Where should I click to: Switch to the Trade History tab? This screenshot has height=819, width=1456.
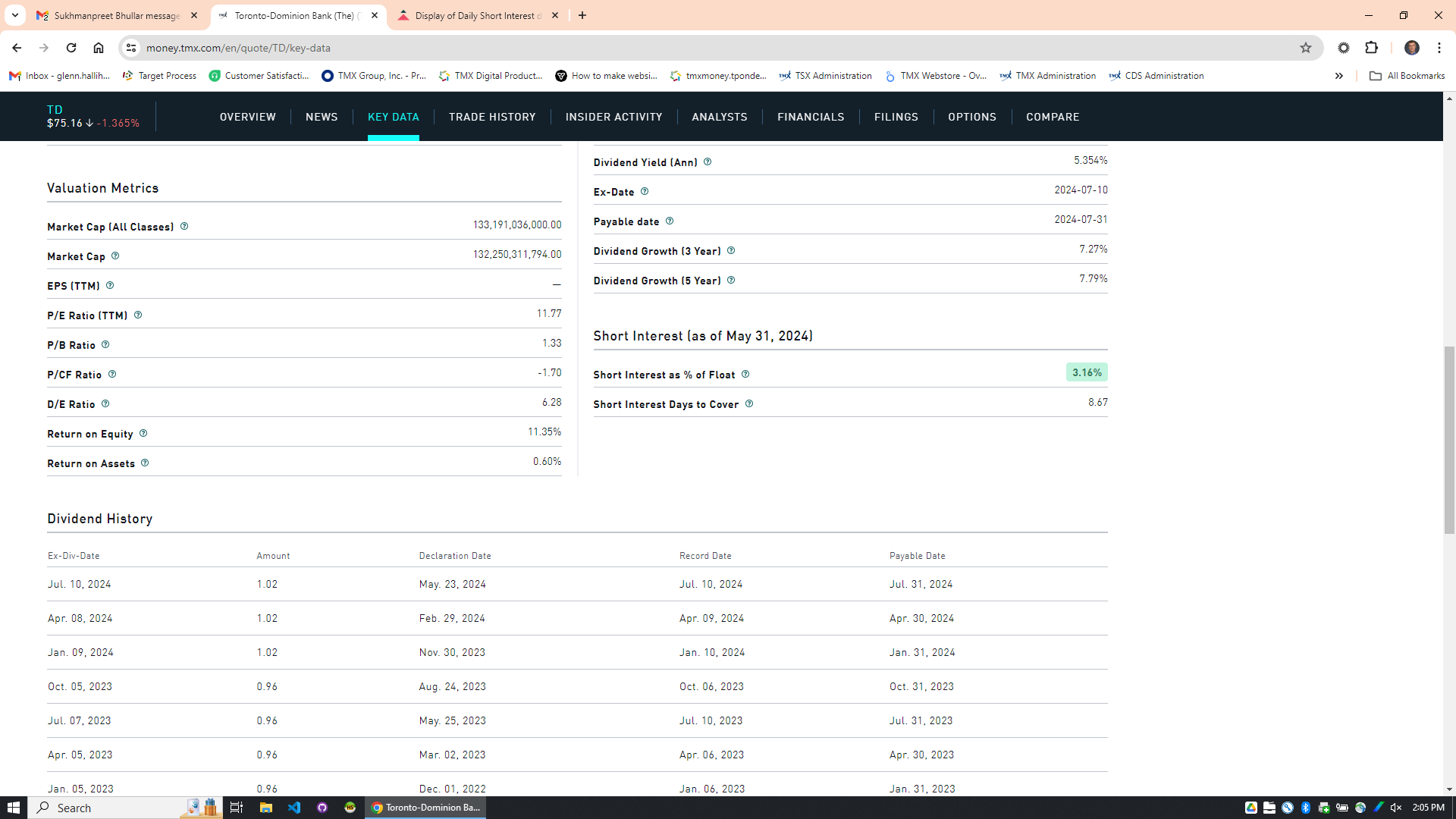[x=491, y=117]
